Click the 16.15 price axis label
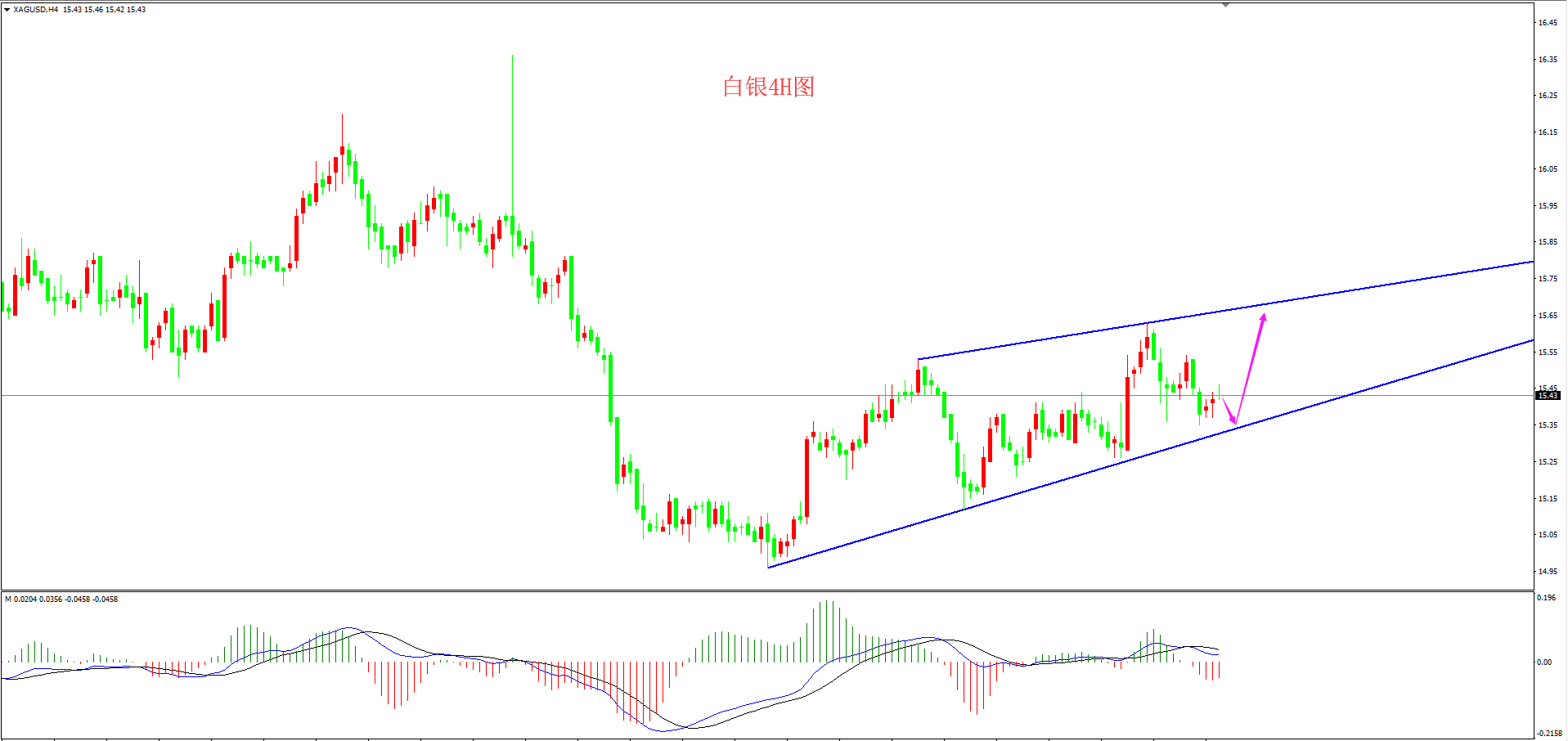Screen dimensions: 1568x741 pos(1548,132)
